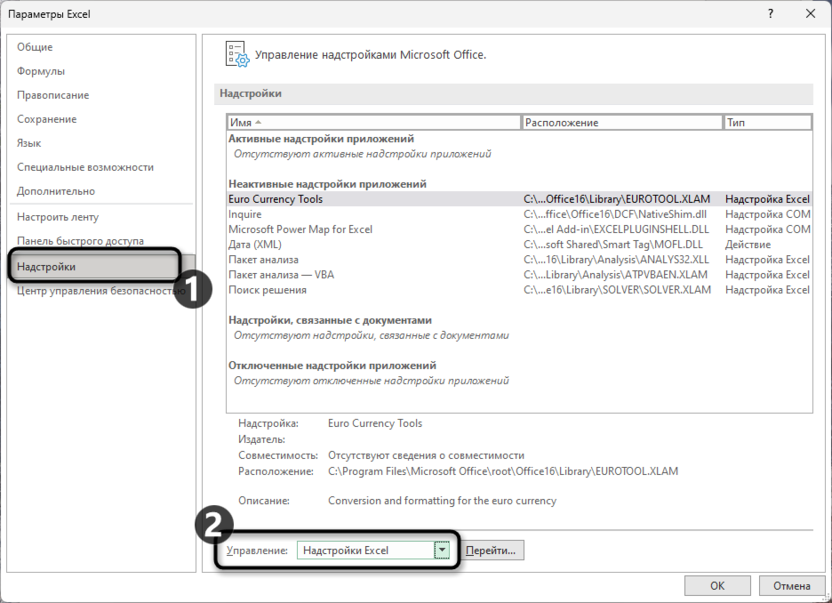
Task: Click the Перейти button
Action: [x=495, y=550]
